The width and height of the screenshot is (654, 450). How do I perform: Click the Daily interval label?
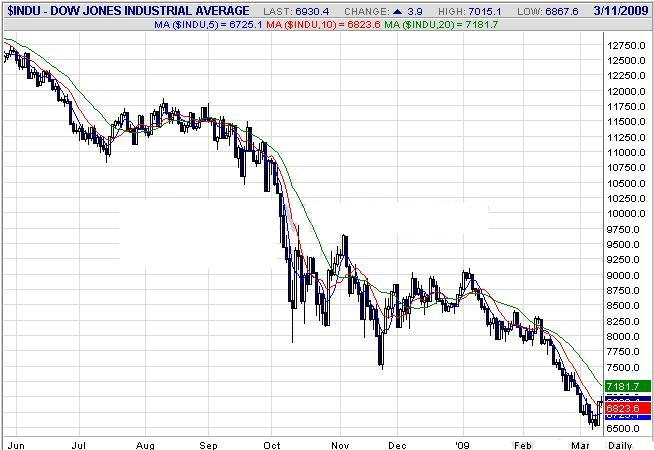pos(620,445)
